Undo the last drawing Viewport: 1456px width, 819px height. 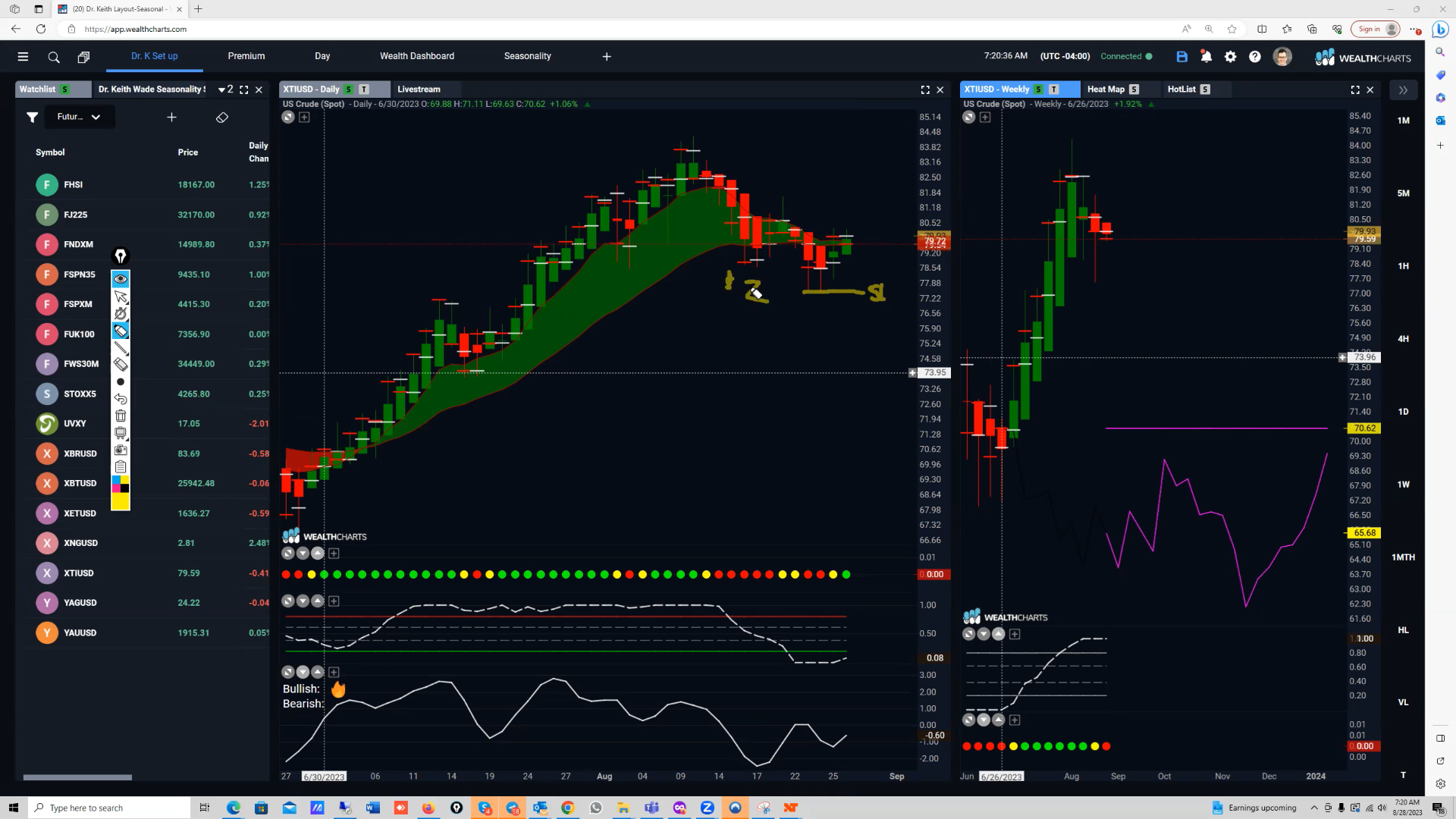(x=121, y=399)
